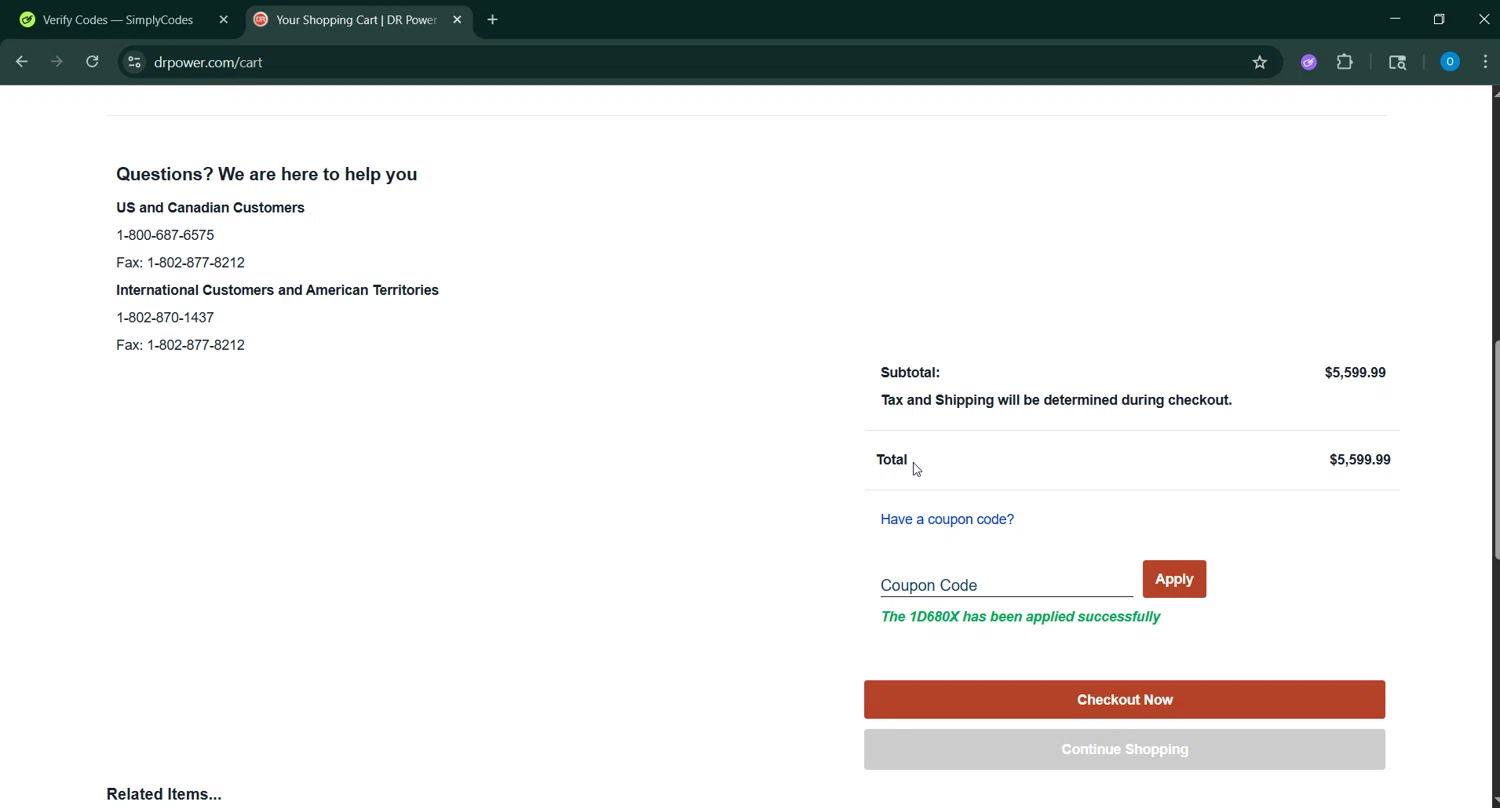Open a new browser tab
The image size is (1500, 808).
pos(492,20)
